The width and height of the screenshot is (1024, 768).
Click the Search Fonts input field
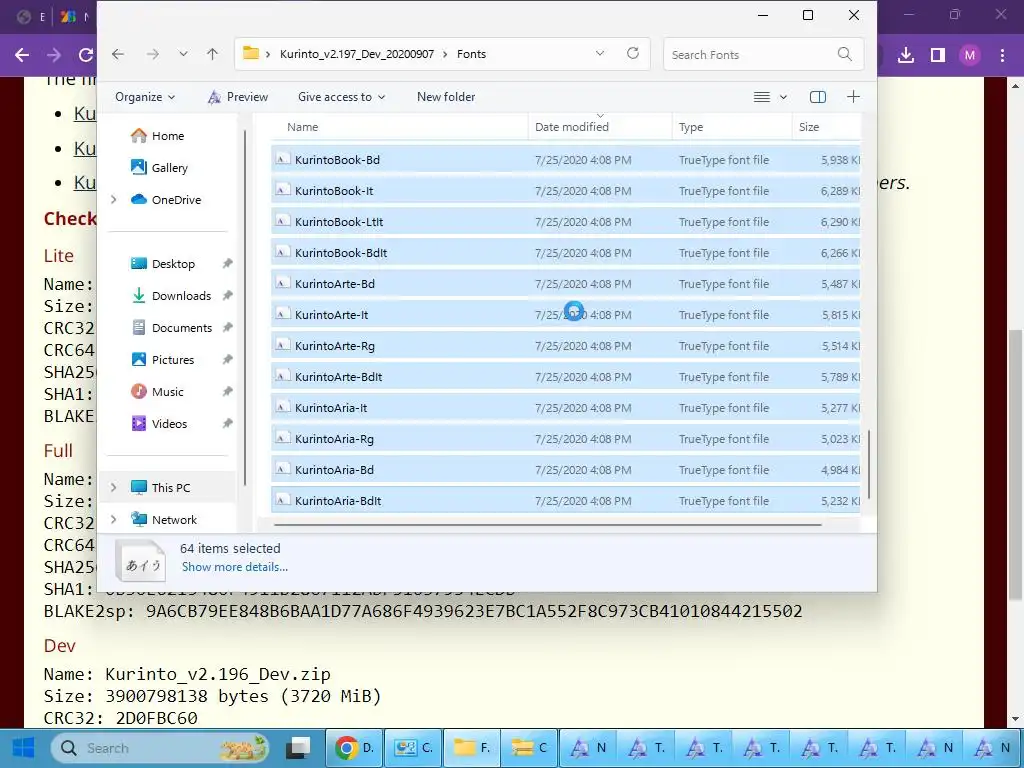click(x=763, y=54)
